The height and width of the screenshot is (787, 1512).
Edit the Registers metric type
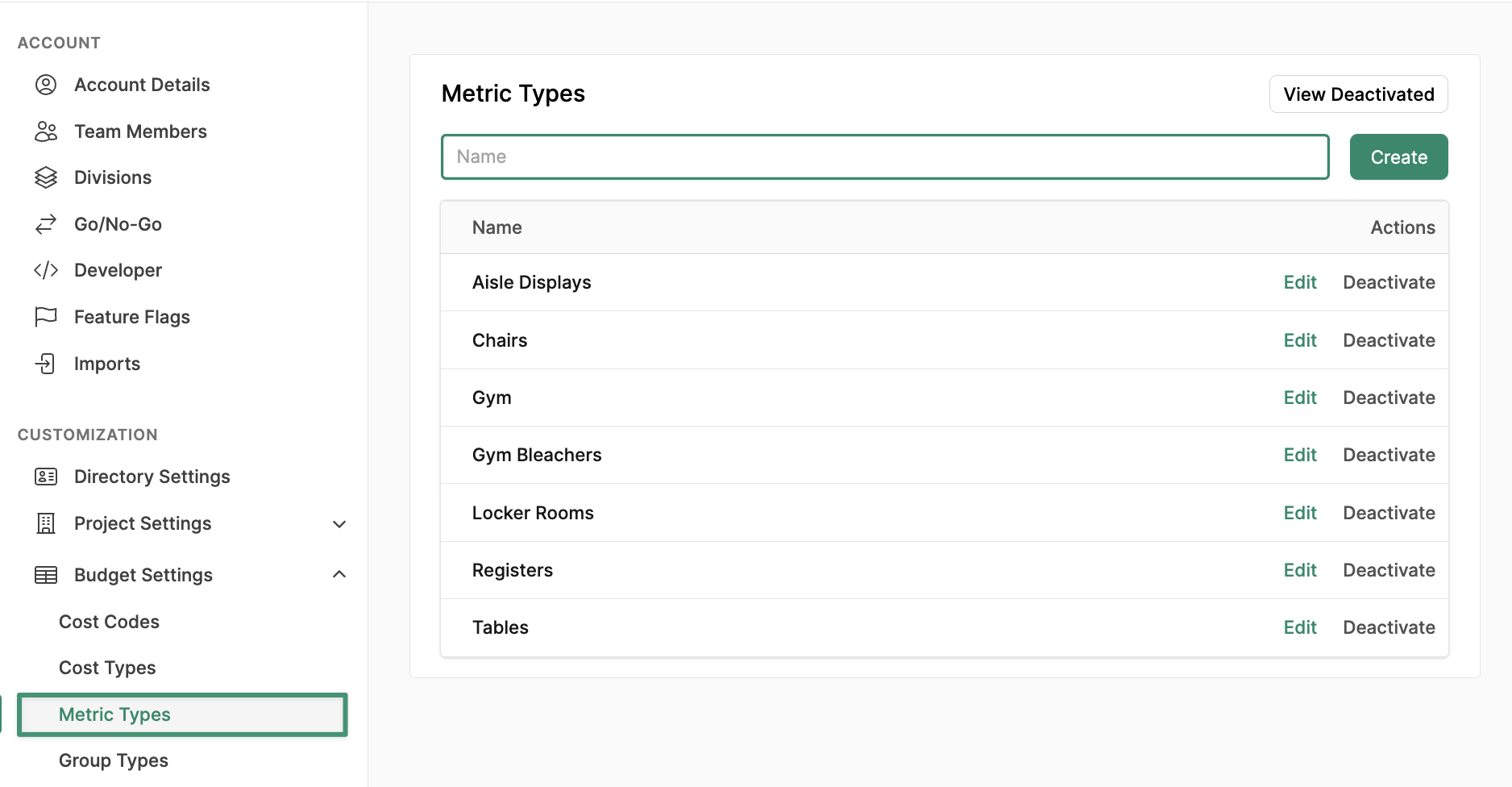coord(1300,570)
